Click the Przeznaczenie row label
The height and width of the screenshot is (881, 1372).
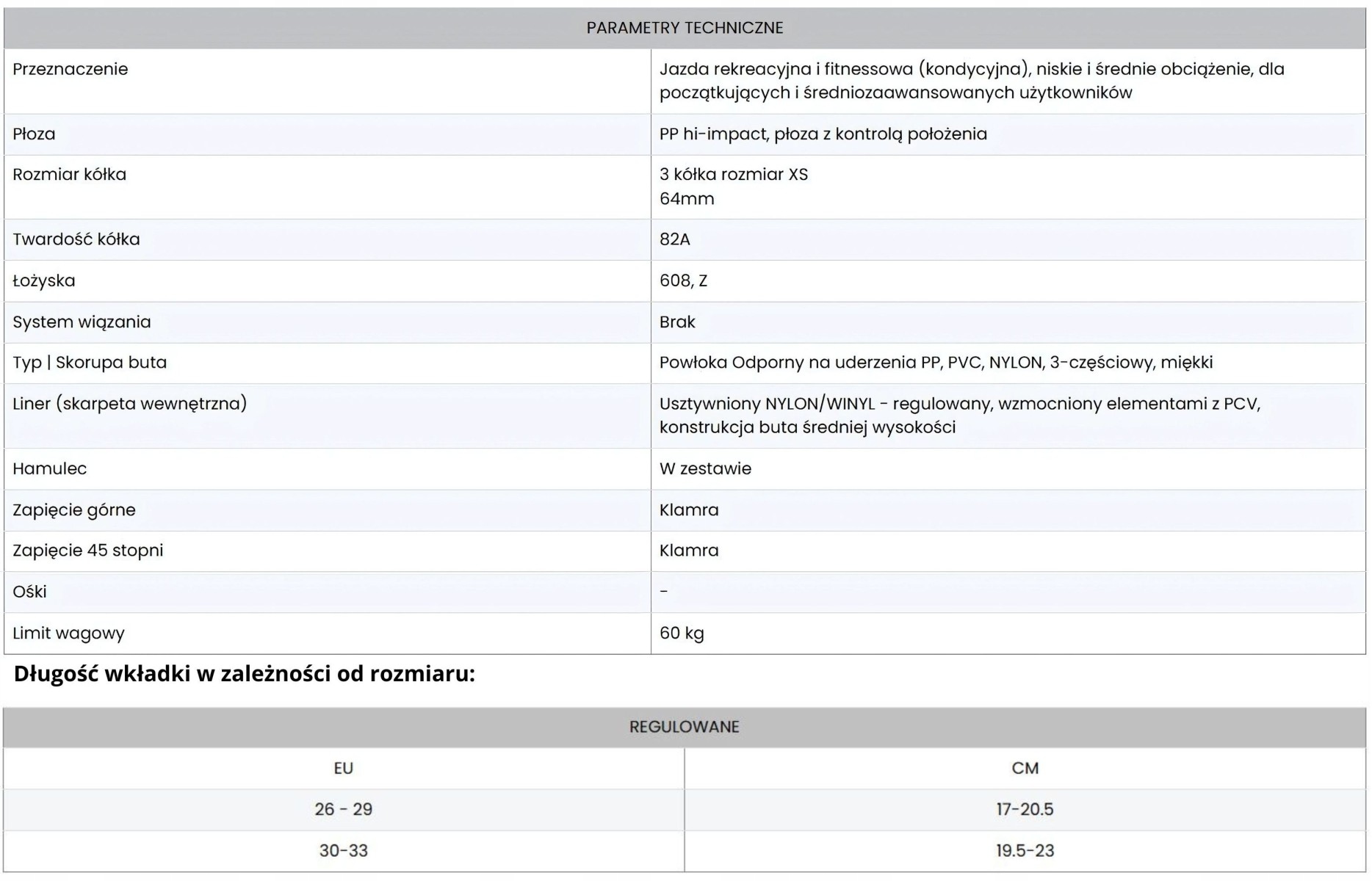[71, 69]
